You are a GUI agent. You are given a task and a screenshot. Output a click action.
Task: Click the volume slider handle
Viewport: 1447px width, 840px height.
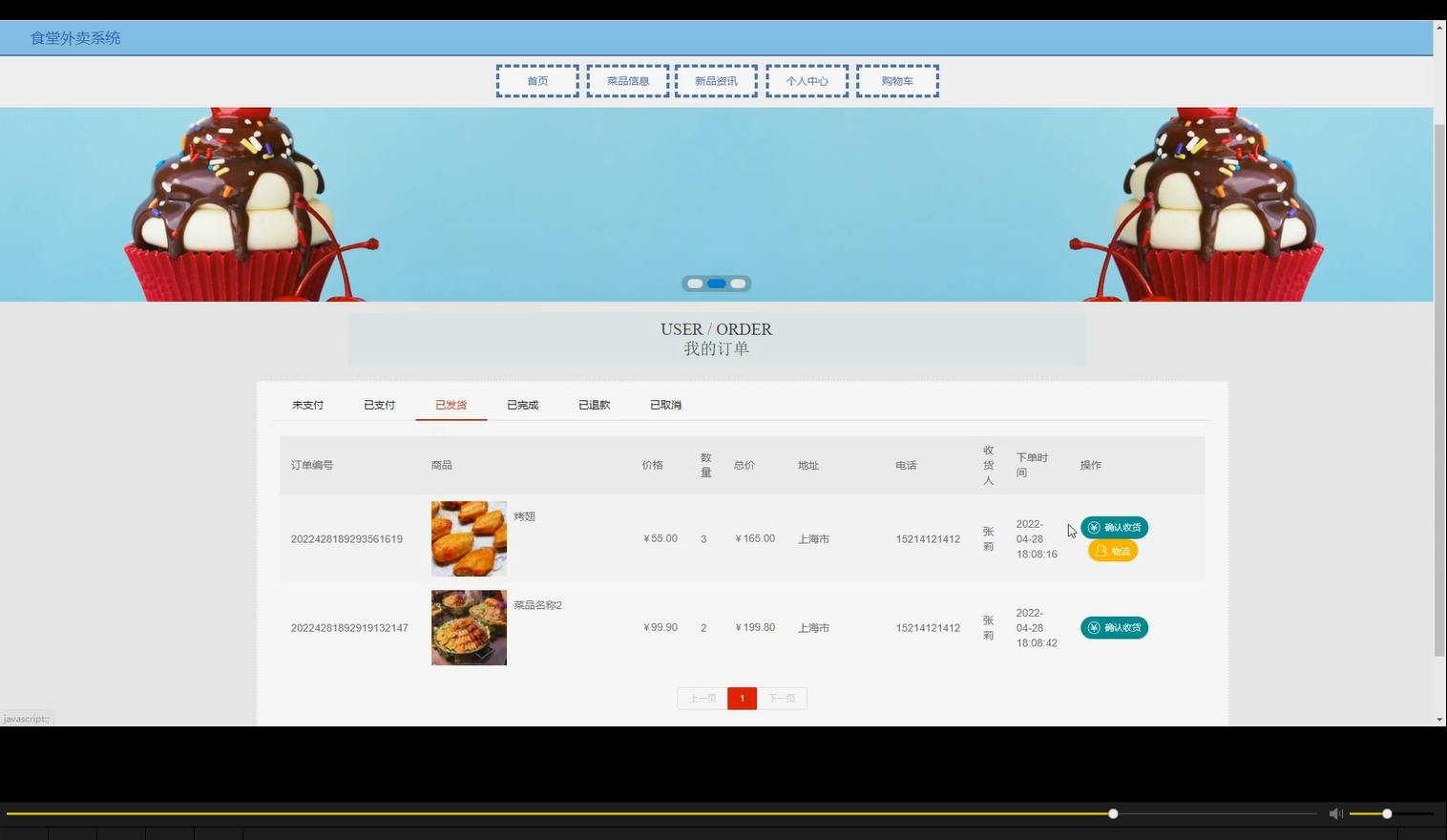(1387, 813)
